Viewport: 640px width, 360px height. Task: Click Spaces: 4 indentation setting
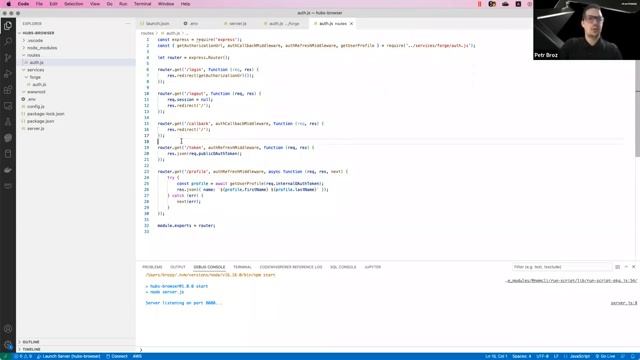pyautogui.click(x=522, y=356)
